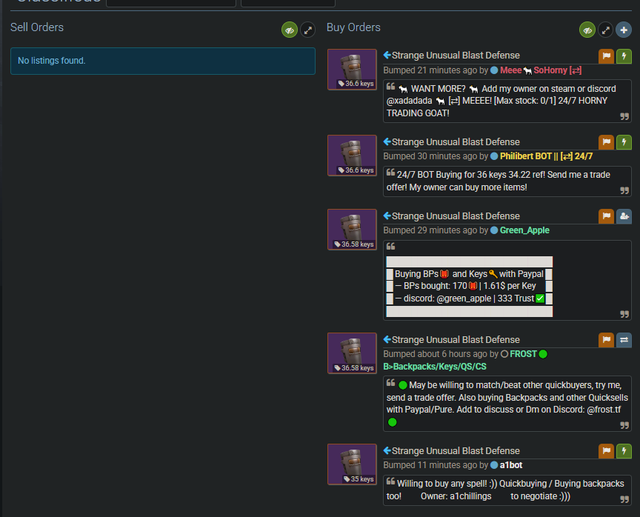Select FROST's 'May be willing to match' comment
Image resolution: width=640 pixels, height=517 pixels.
point(507,404)
